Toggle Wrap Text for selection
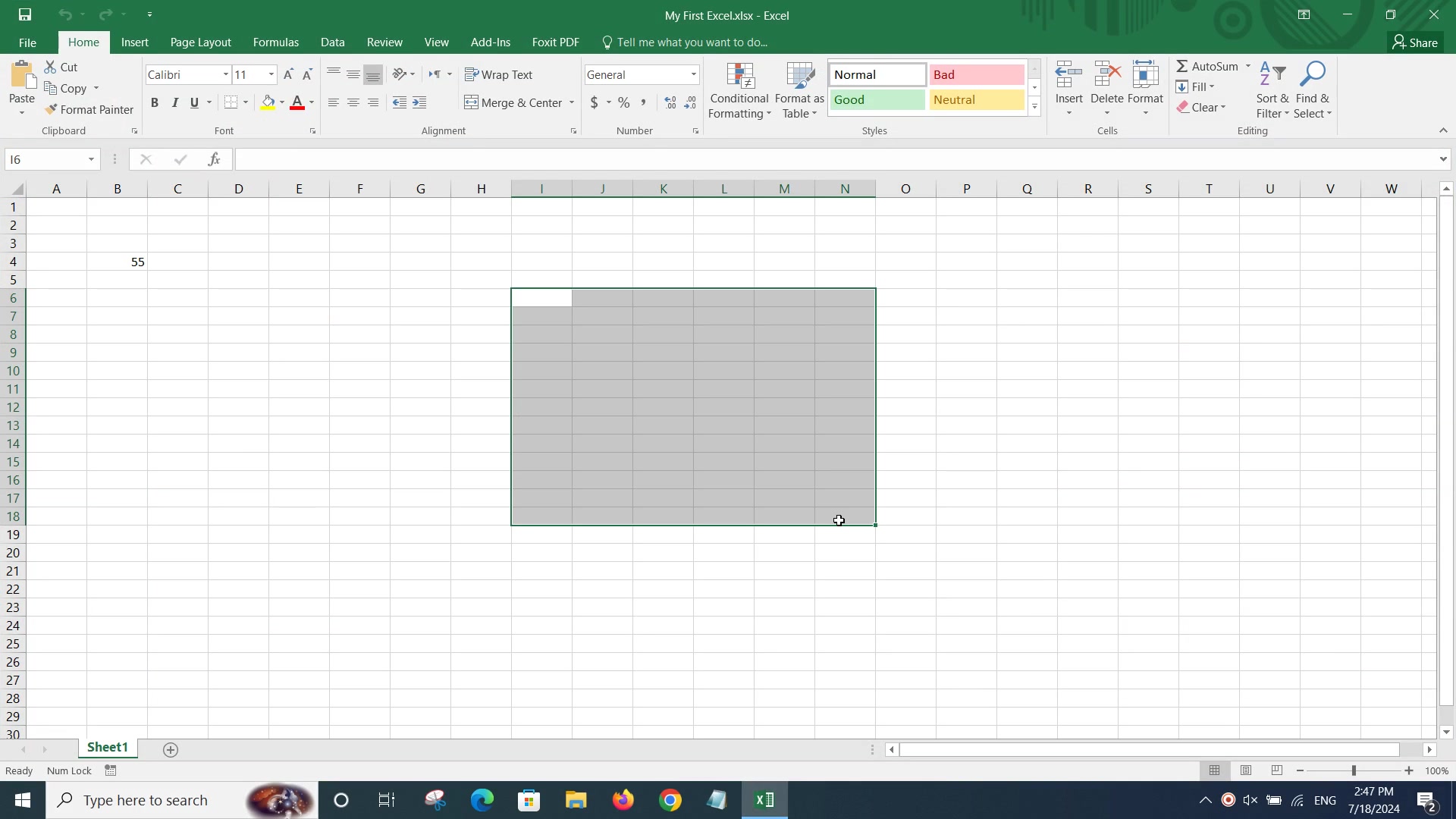 click(499, 74)
